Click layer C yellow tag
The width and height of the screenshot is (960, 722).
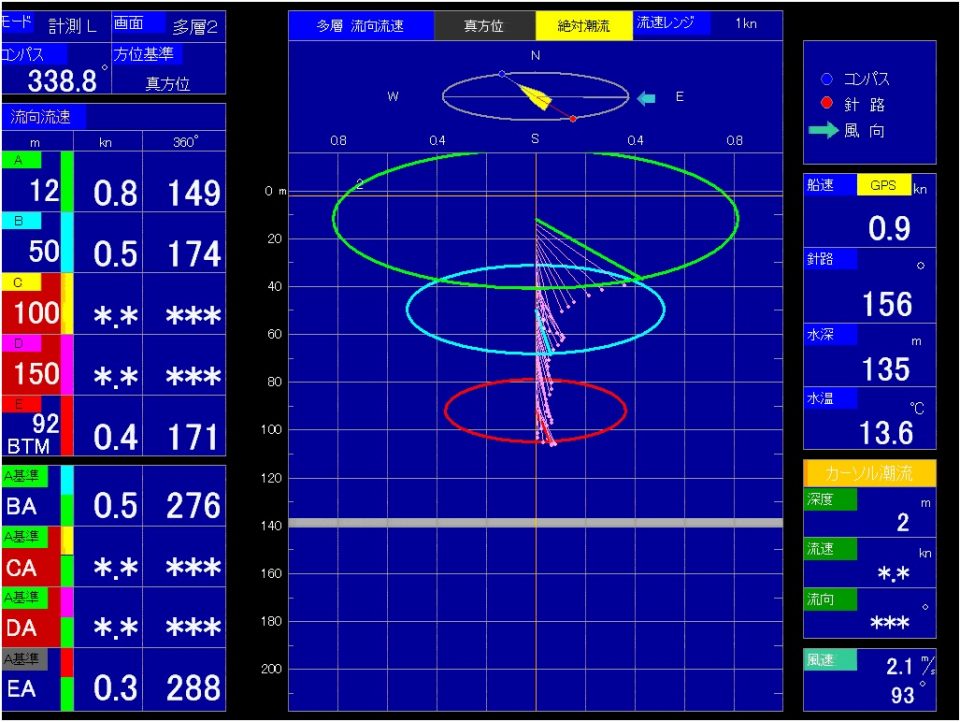[x=21, y=282]
